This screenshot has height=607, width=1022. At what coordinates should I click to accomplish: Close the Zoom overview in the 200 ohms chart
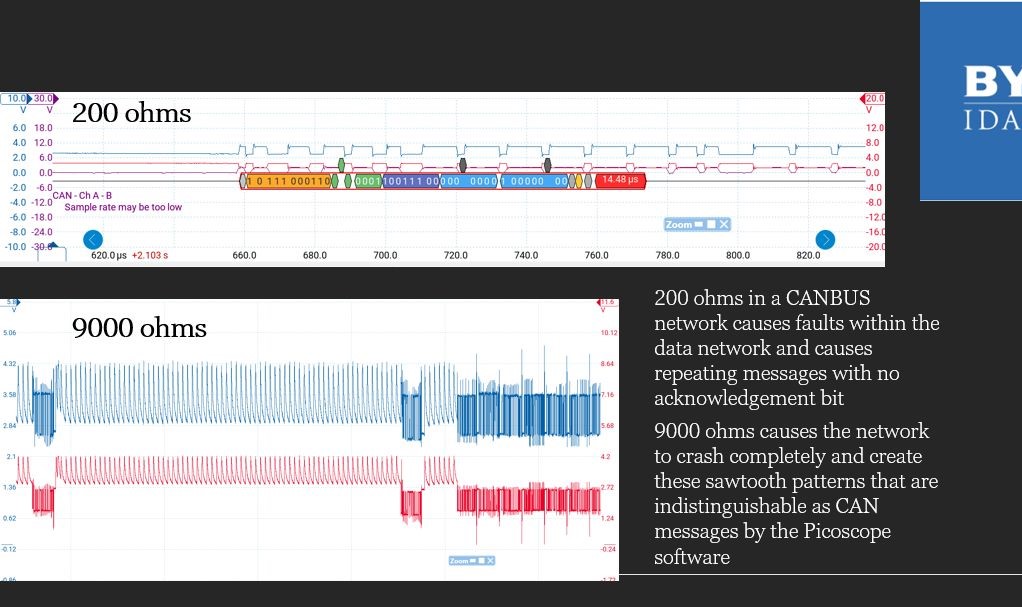pyautogui.click(x=725, y=225)
